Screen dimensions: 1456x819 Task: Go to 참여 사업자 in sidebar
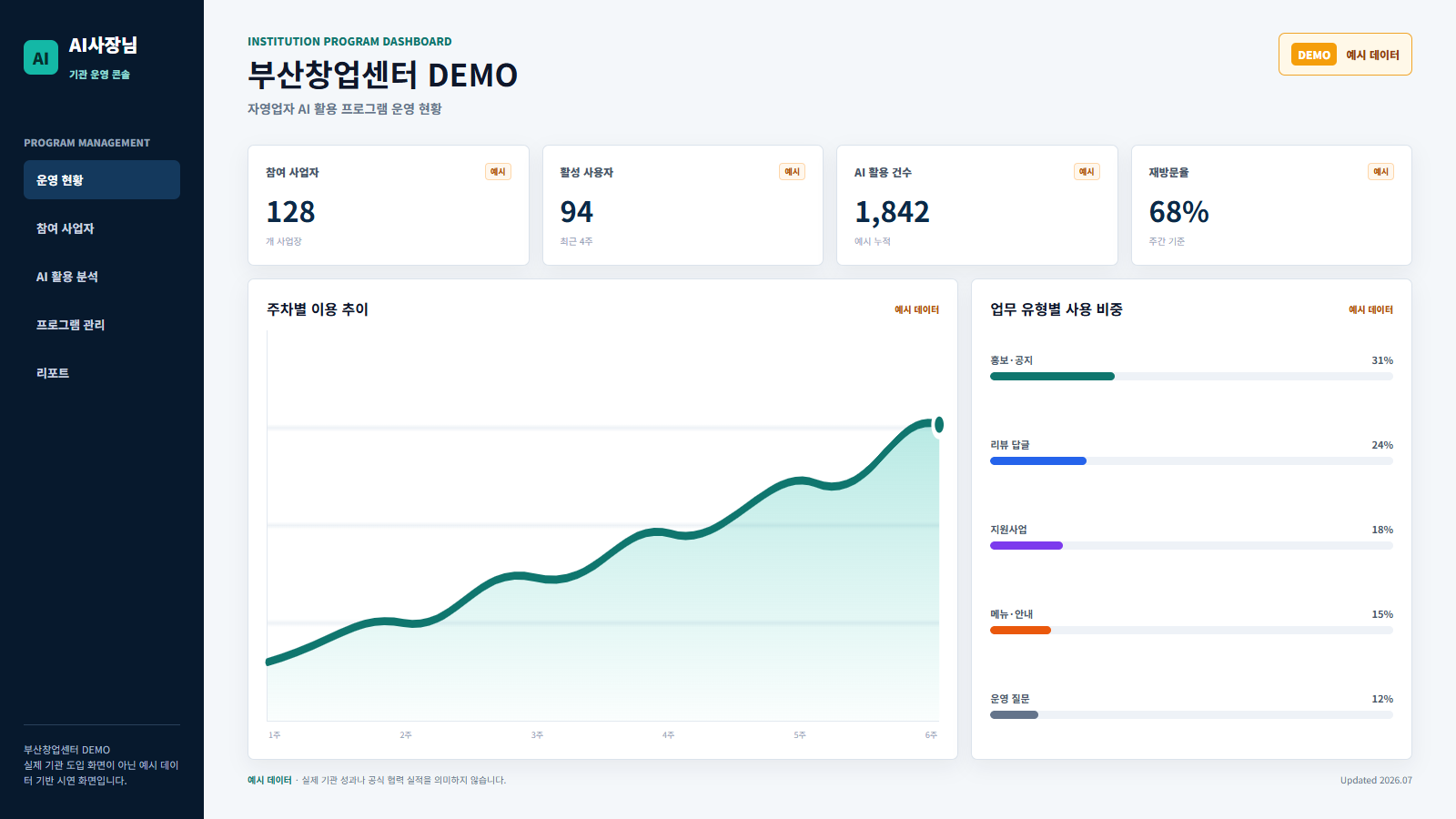click(102, 228)
